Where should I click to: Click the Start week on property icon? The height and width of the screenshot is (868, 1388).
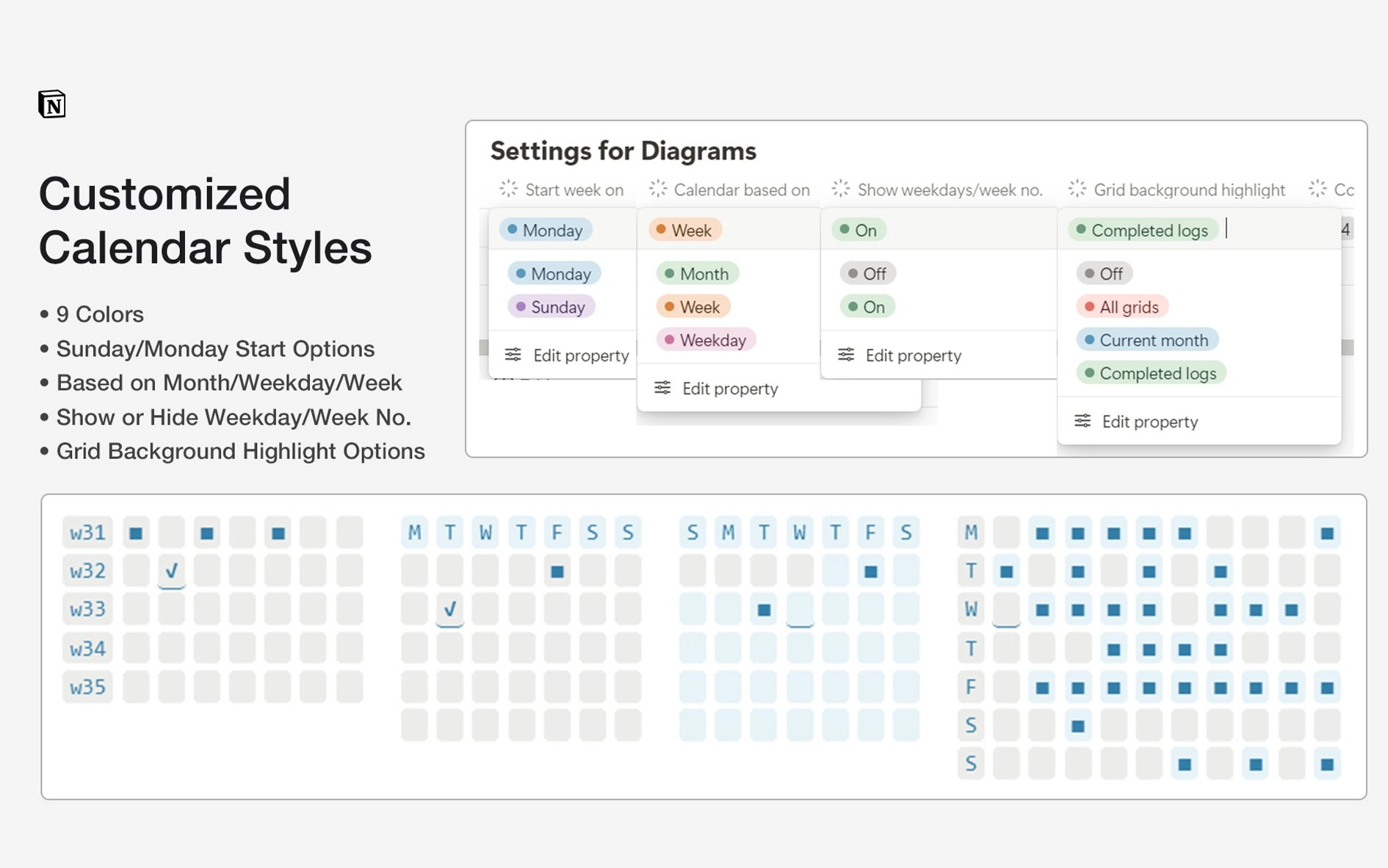[508, 189]
